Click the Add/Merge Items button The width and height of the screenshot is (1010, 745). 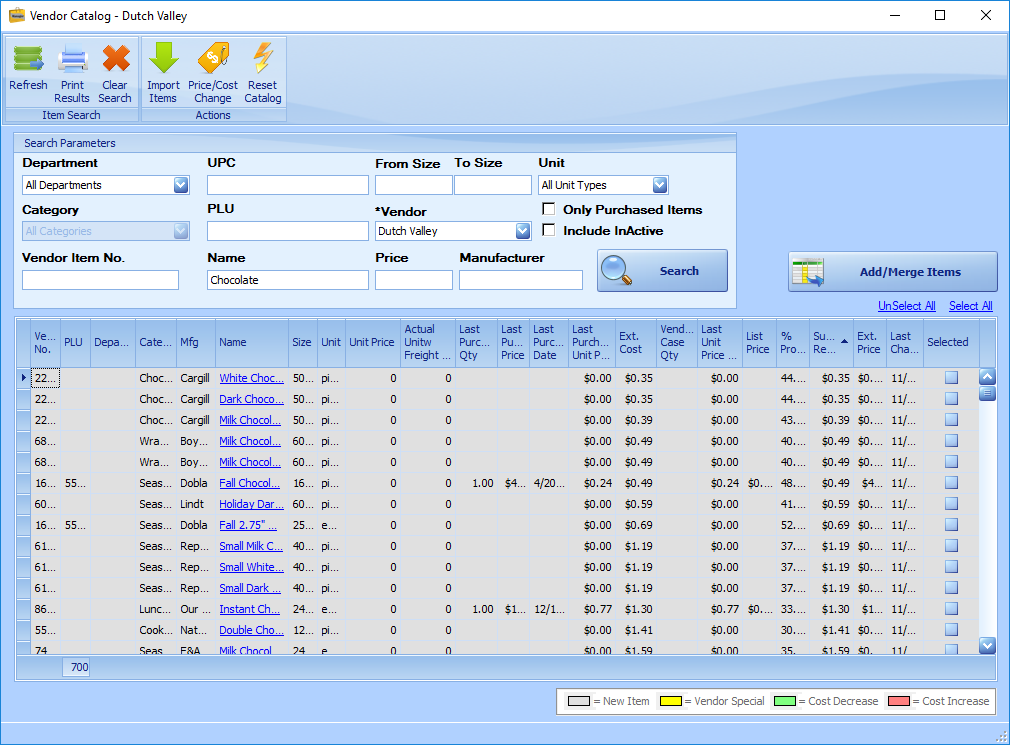tap(892, 272)
